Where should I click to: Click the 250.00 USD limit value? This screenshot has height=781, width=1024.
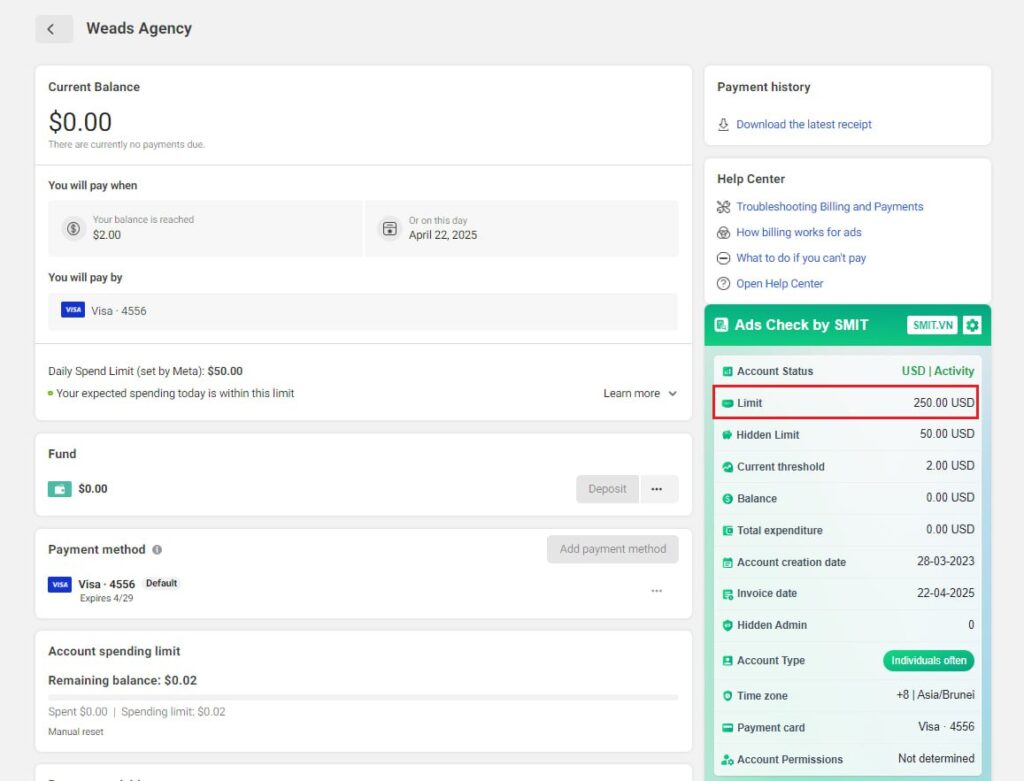coord(944,403)
